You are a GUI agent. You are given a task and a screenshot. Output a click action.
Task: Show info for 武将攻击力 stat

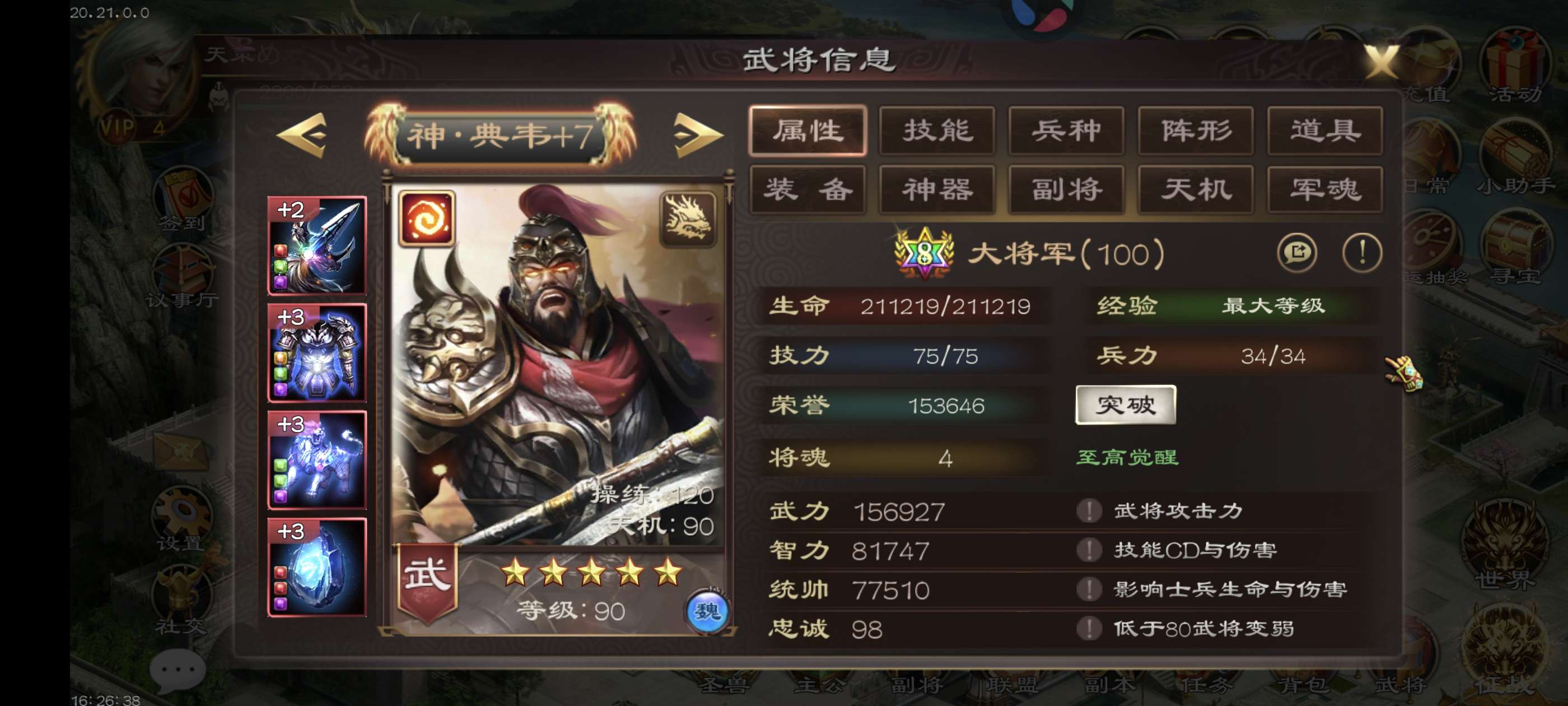[1089, 510]
